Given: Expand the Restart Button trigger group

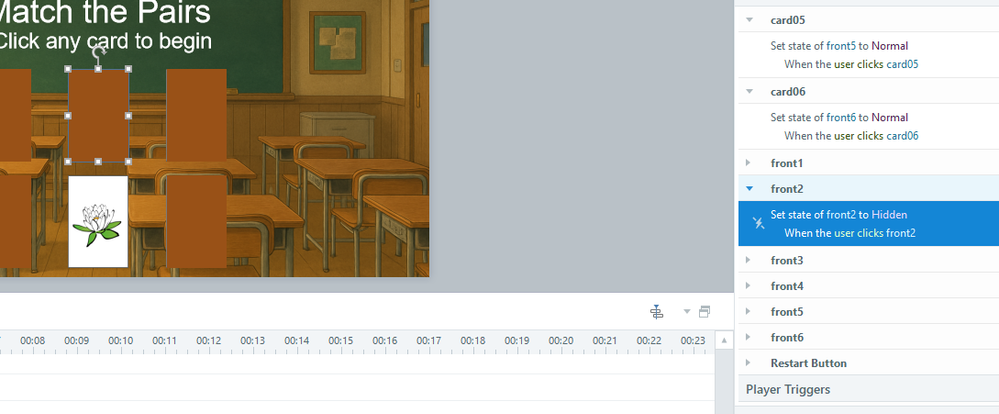Looking at the screenshot, I should click(x=749, y=363).
